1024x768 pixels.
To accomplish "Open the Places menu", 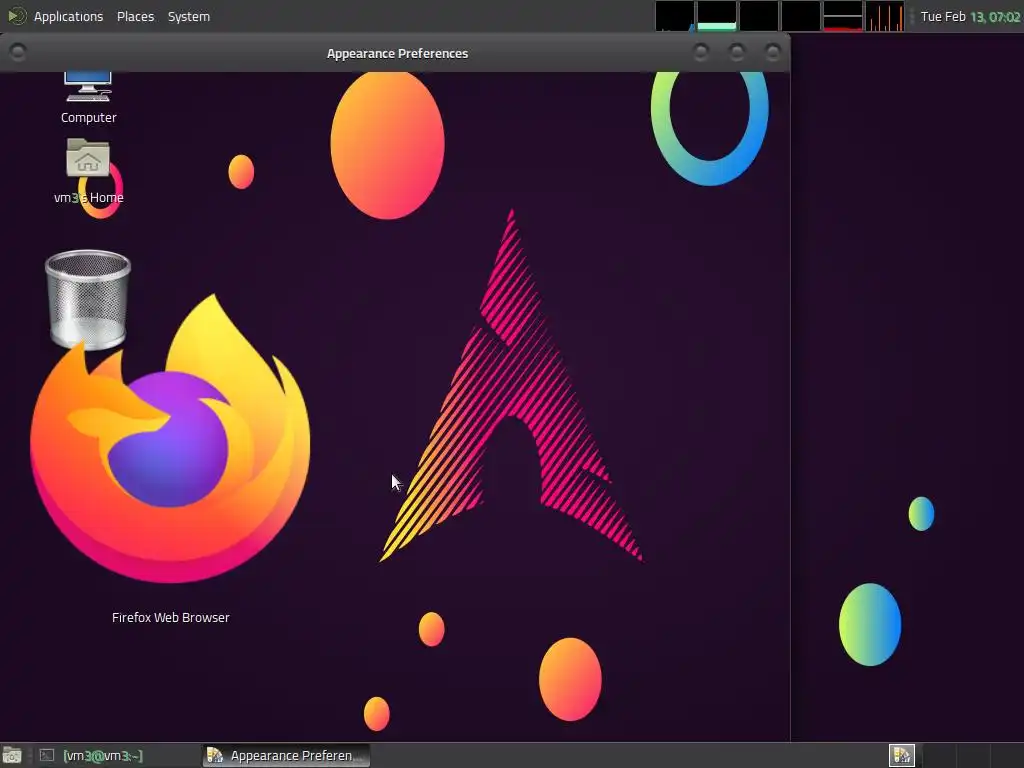I will click(135, 16).
